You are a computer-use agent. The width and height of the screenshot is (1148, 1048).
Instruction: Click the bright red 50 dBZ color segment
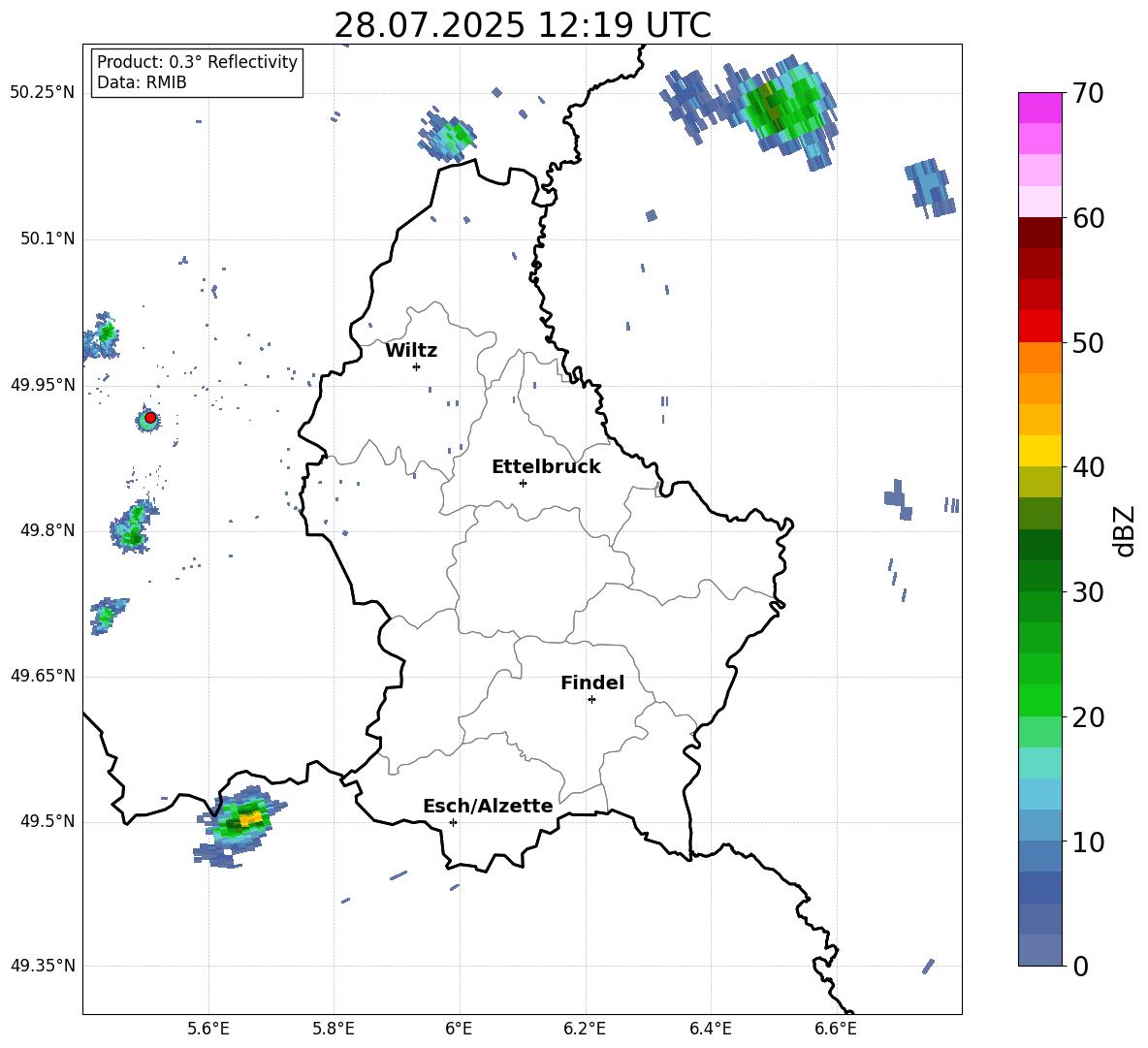coord(1040,327)
